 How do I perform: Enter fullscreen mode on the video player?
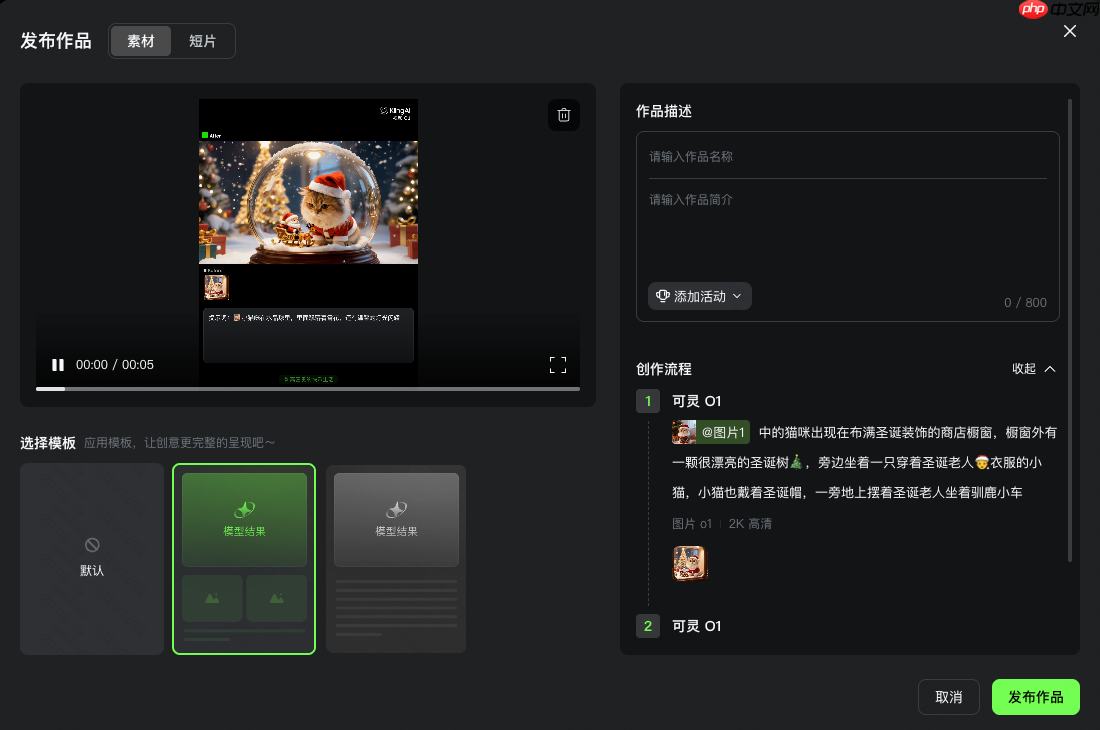coord(558,364)
